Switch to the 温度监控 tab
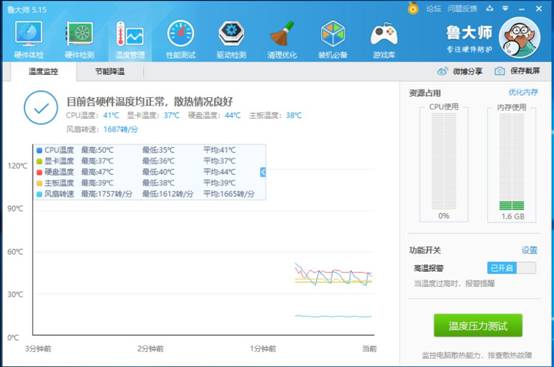 [x=43, y=72]
